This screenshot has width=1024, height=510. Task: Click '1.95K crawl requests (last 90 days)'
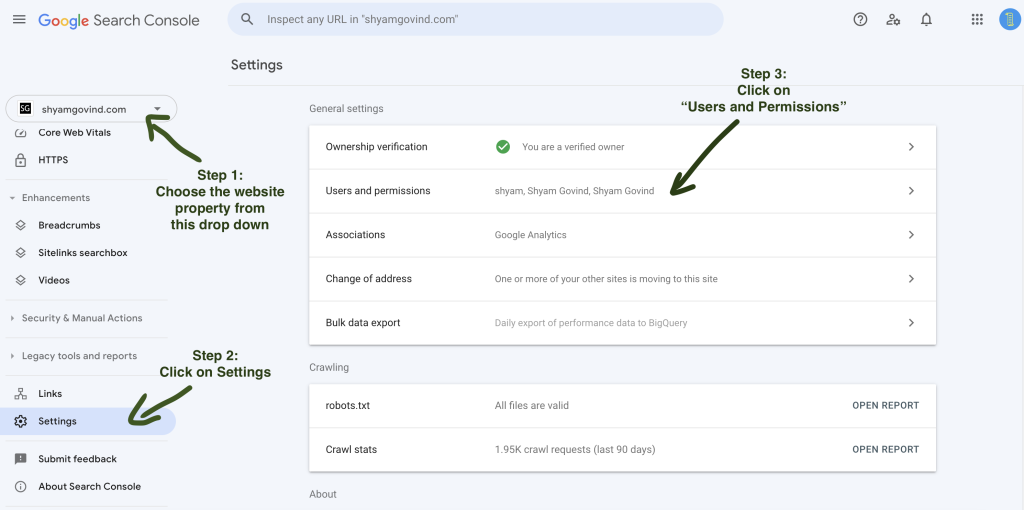(x=575, y=449)
